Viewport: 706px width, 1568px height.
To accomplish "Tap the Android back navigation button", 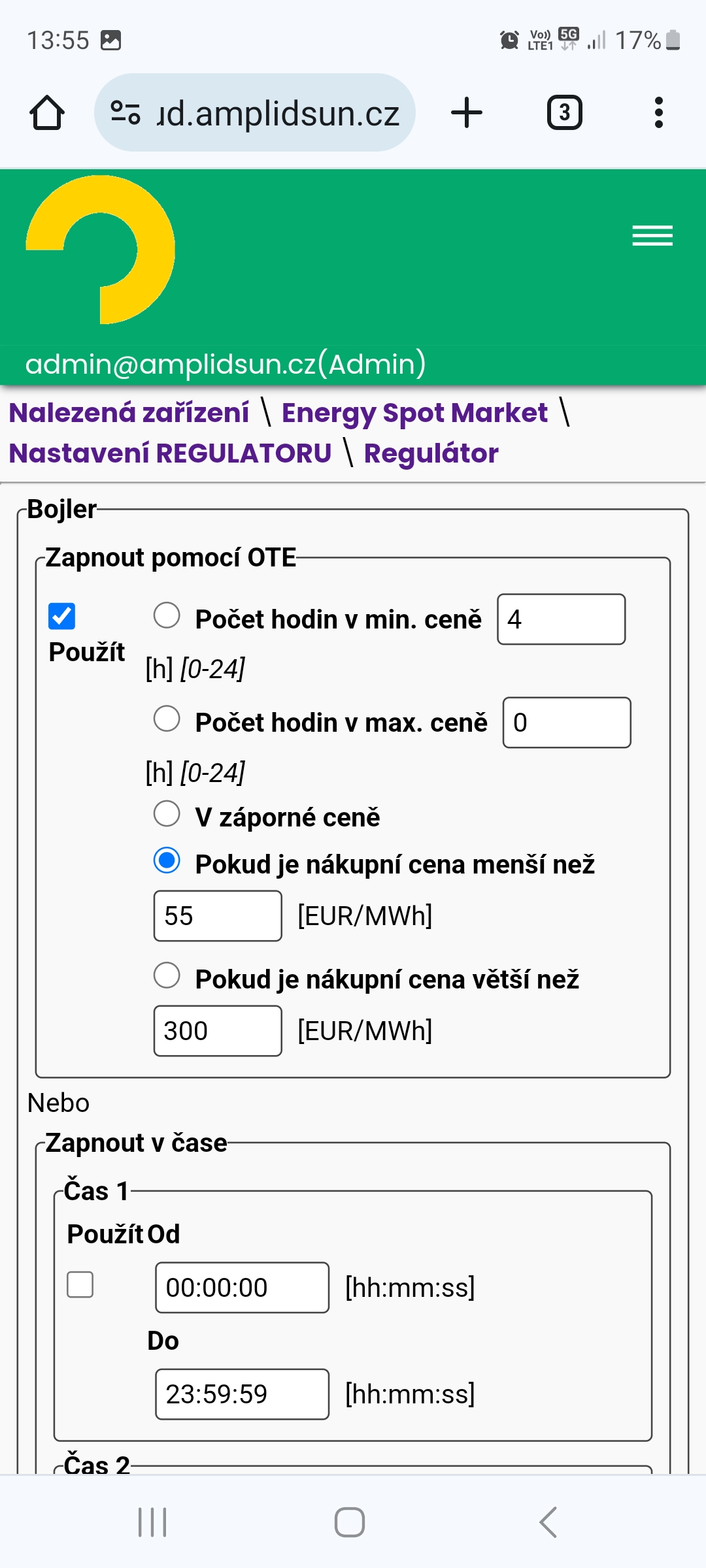I will point(548,1522).
